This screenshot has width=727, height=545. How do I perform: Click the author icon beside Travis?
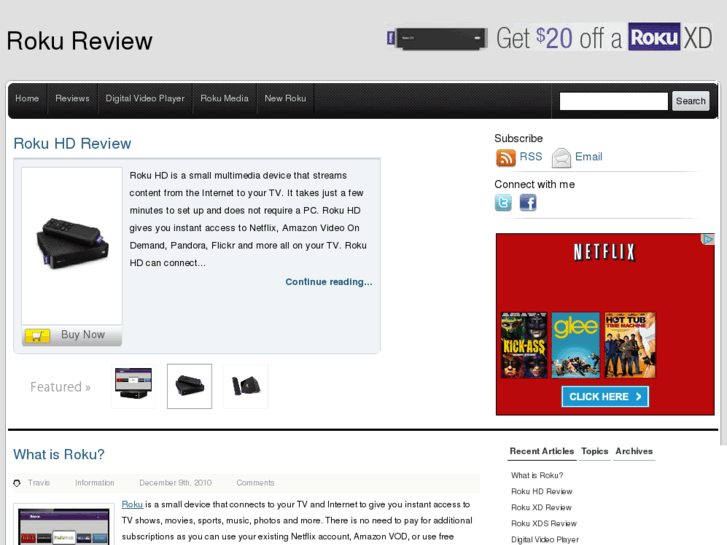(17, 483)
